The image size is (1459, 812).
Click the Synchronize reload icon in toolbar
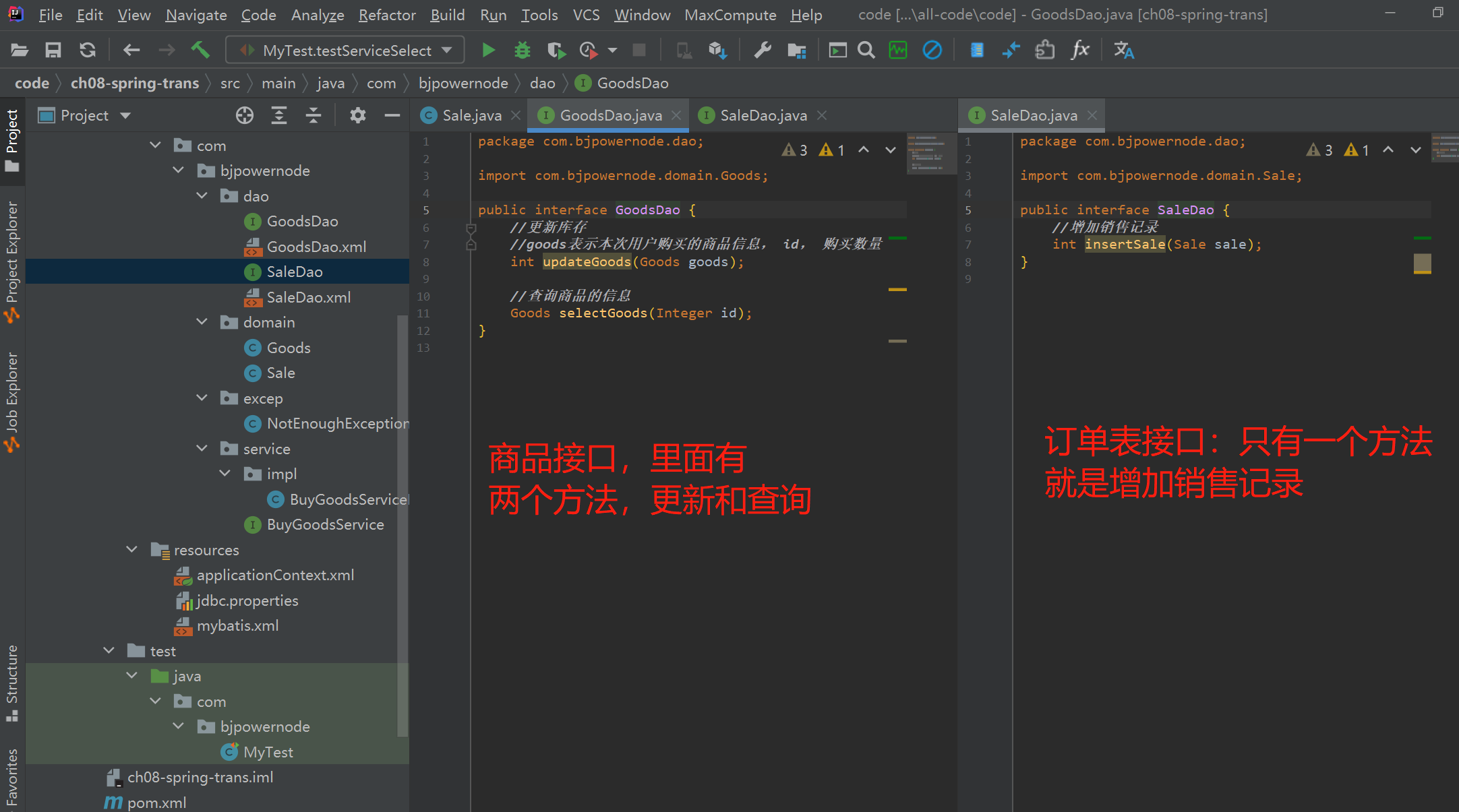[x=88, y=50]
